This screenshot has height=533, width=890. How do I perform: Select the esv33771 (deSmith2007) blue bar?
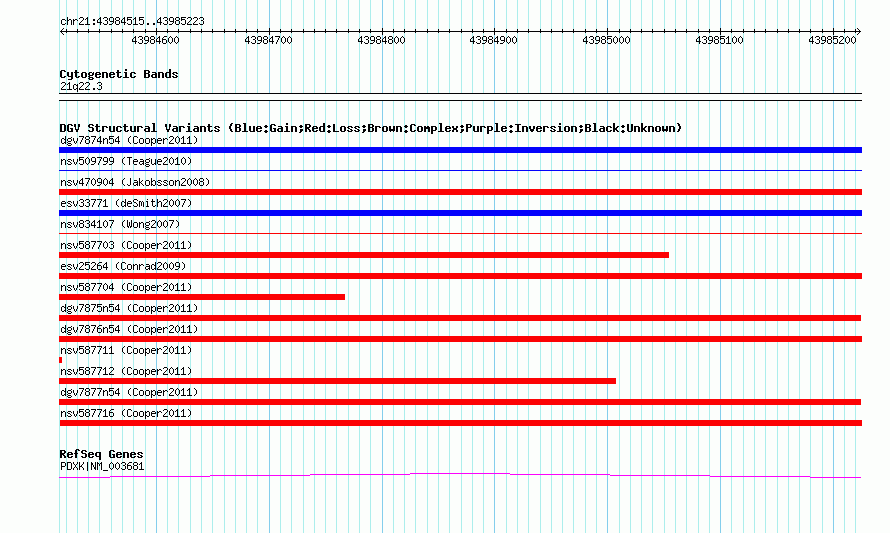pos(460,213)
